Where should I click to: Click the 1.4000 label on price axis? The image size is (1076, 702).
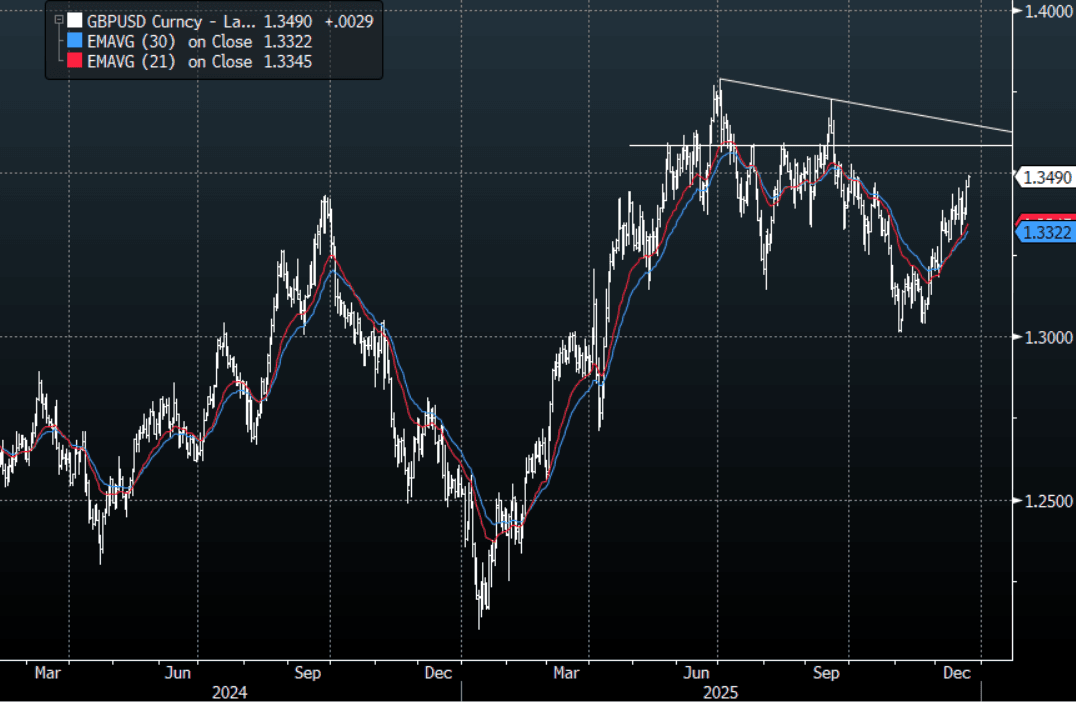1045,10
